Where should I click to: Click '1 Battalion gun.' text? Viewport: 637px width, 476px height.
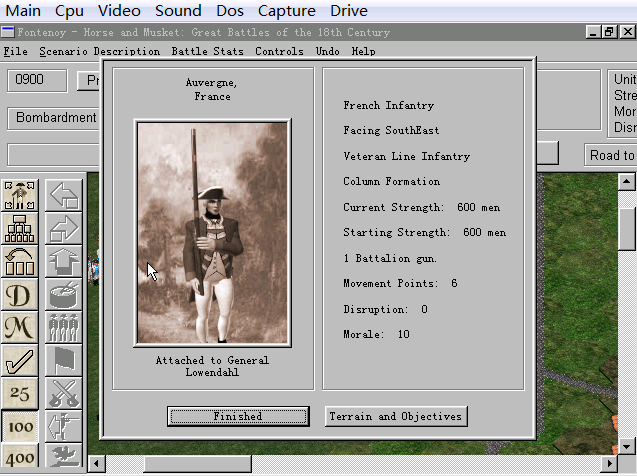tap(390, 258)
